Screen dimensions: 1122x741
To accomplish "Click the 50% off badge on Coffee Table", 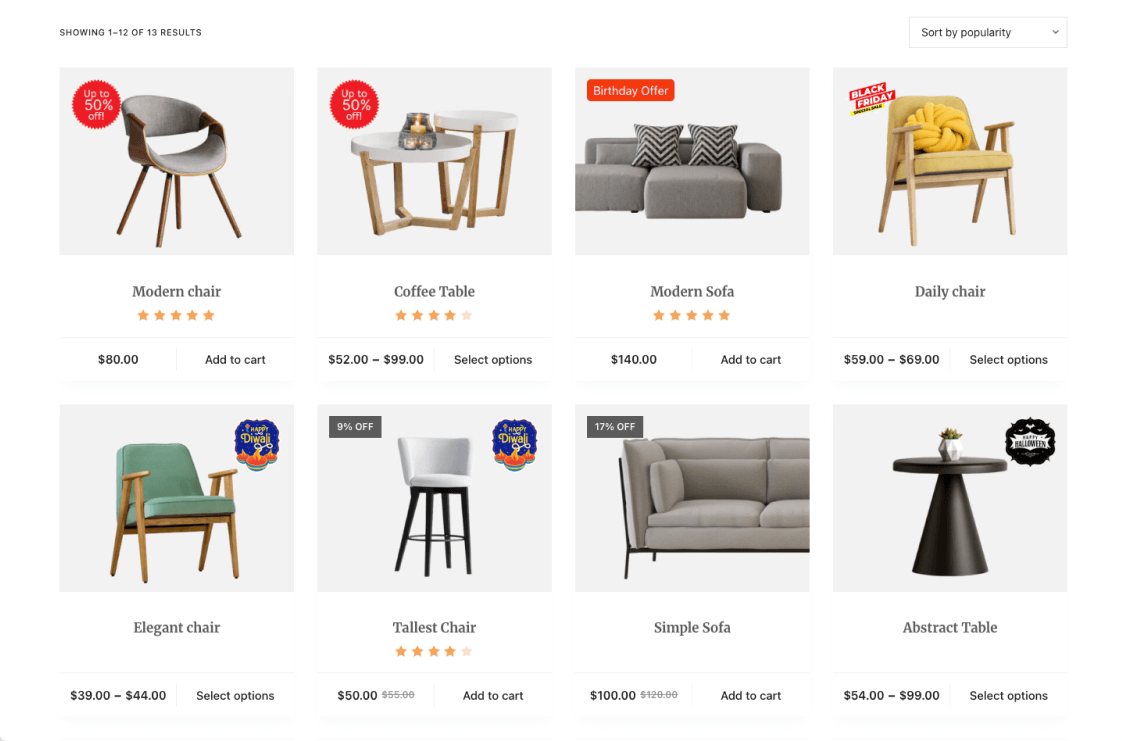I will coord(354,104).
